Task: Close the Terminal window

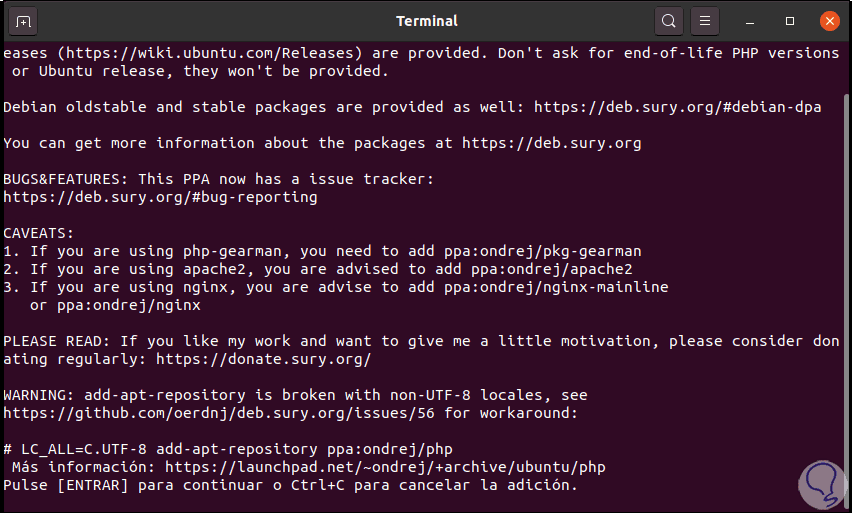Action: (x=828, y=21)
